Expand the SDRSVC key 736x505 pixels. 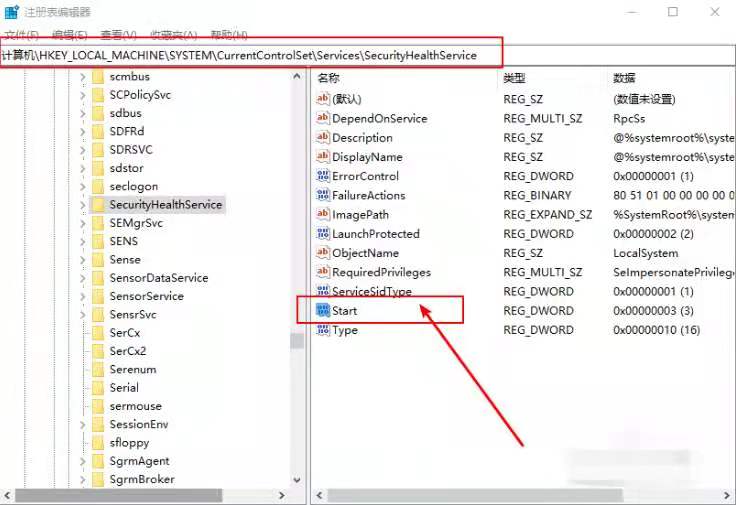(x=83, y=150)
